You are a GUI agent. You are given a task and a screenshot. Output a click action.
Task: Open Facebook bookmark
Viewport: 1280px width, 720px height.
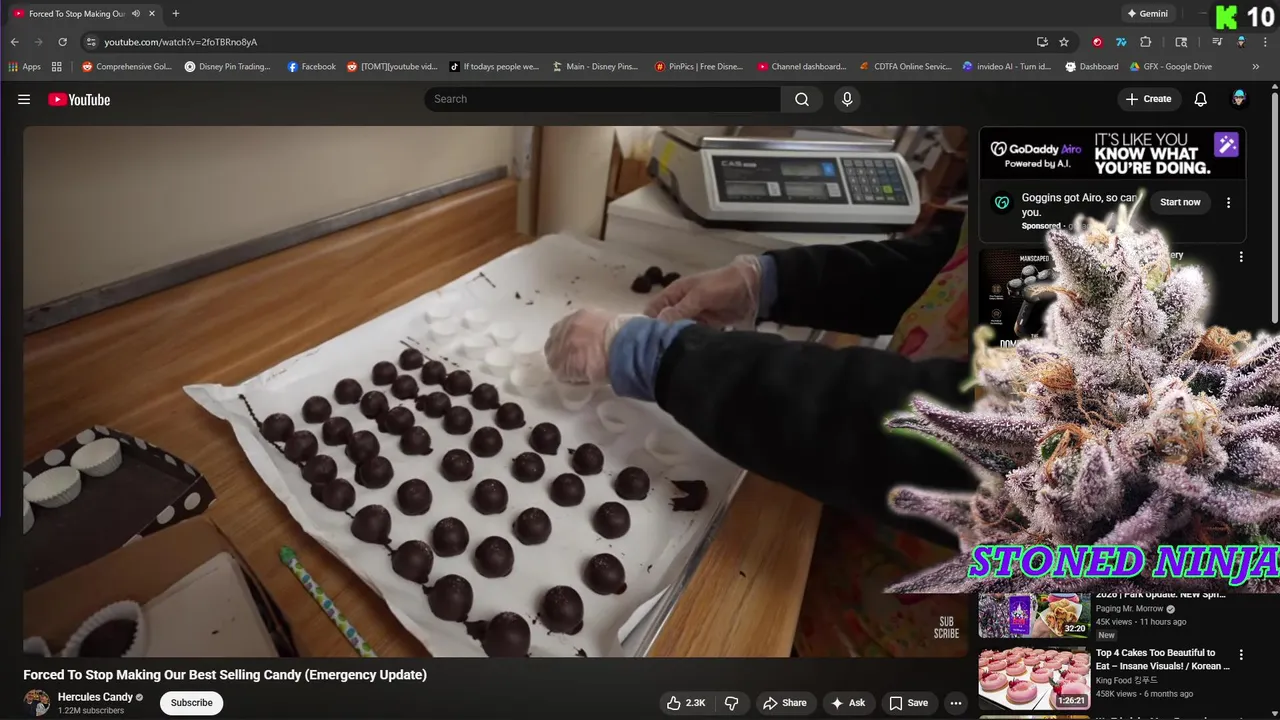tap(311, 67)
